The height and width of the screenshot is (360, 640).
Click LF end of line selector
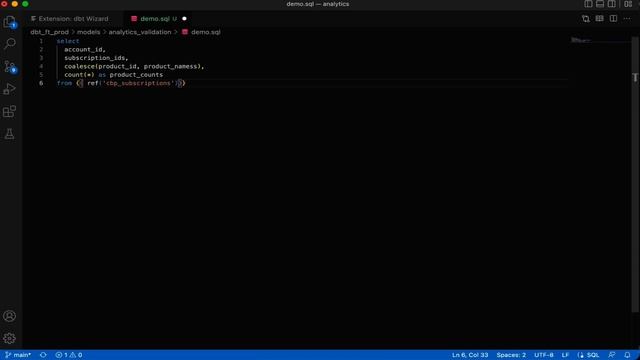[565, 355]
